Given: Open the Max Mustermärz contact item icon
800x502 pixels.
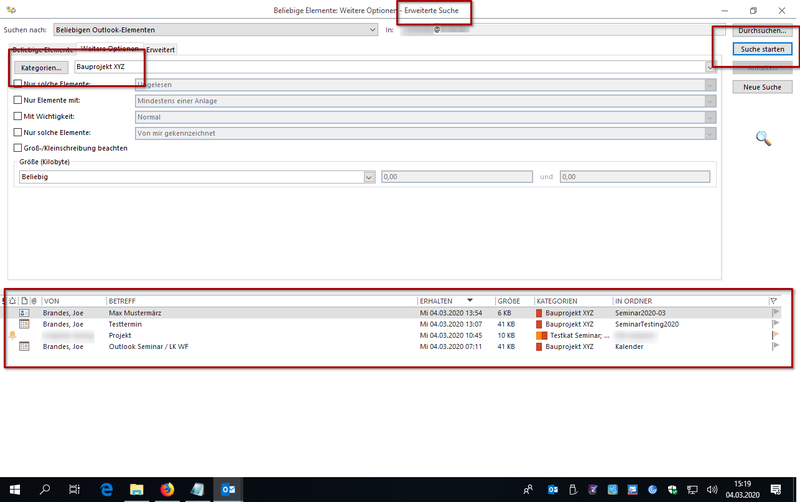Looking at the screenshot, I should pyautogui.click(x=24, y=313).
